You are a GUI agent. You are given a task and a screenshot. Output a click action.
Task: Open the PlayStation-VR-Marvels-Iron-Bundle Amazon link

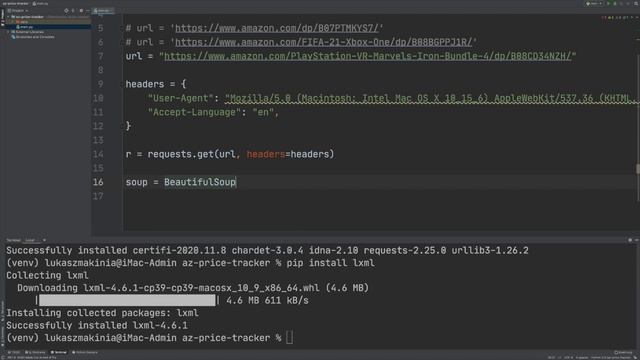click(367, 56)
